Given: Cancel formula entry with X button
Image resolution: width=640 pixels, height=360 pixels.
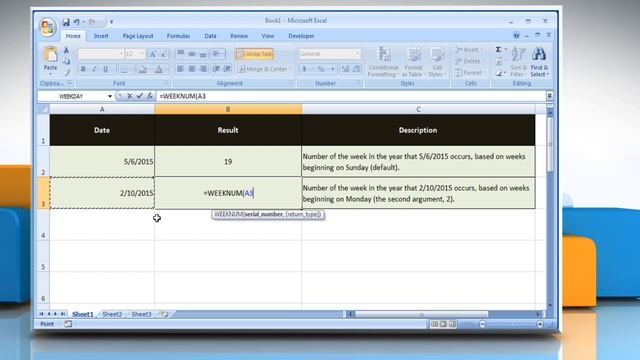Looking at the screenshot, I should 130,96.
